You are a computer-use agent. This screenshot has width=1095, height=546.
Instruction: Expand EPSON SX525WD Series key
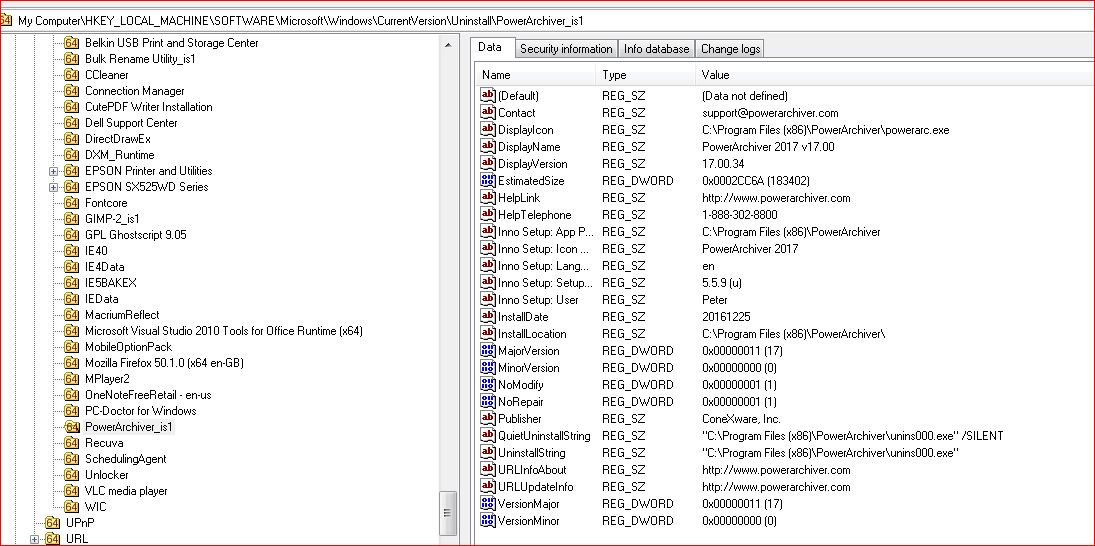tap(53, 187)
